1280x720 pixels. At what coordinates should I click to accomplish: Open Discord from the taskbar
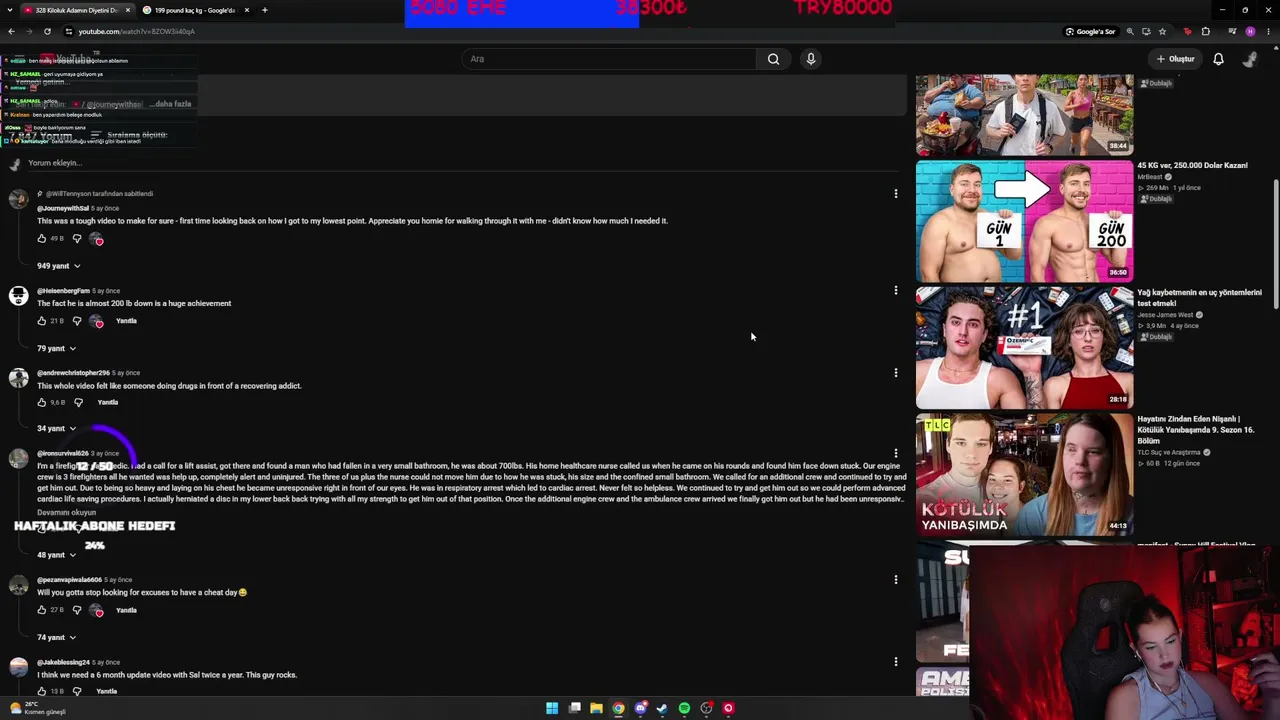(640, 708)
